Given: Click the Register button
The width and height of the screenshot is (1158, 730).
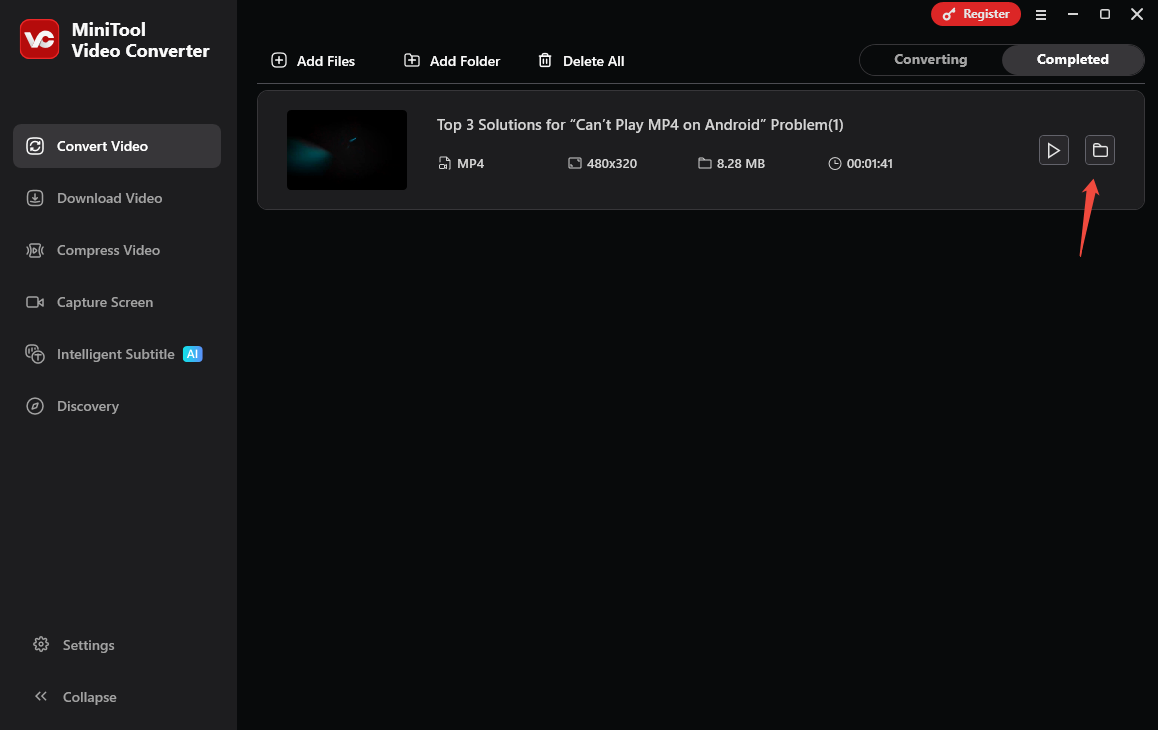Looking at the screenshot, I should [x=976, y=14].
